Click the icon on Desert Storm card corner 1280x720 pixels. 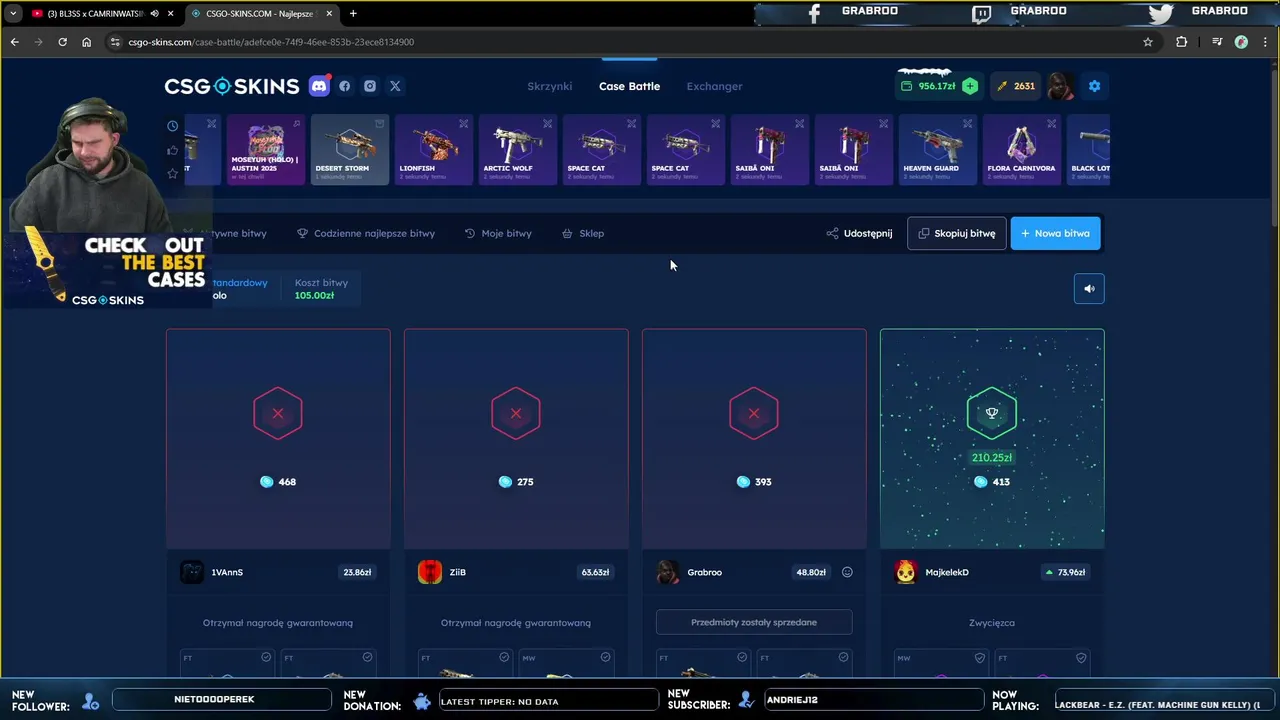click(380, 124)
